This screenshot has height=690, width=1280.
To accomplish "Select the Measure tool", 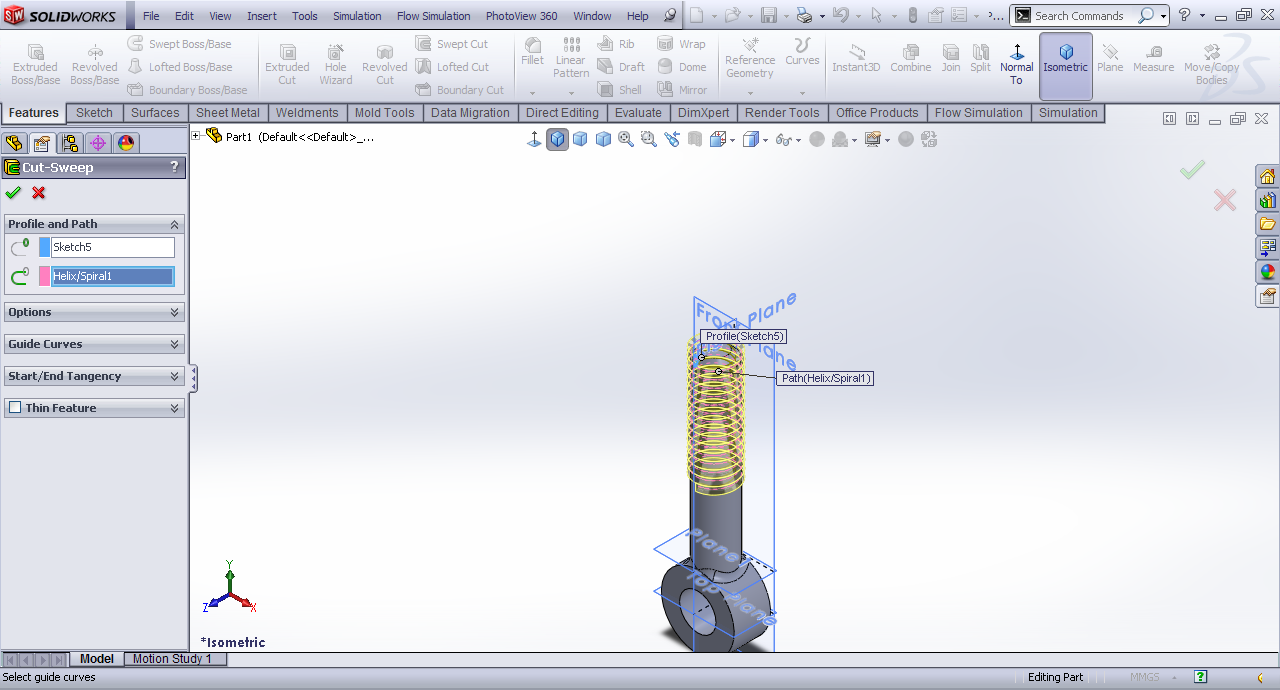I will pyautogui.click(x=1153, y=60).
